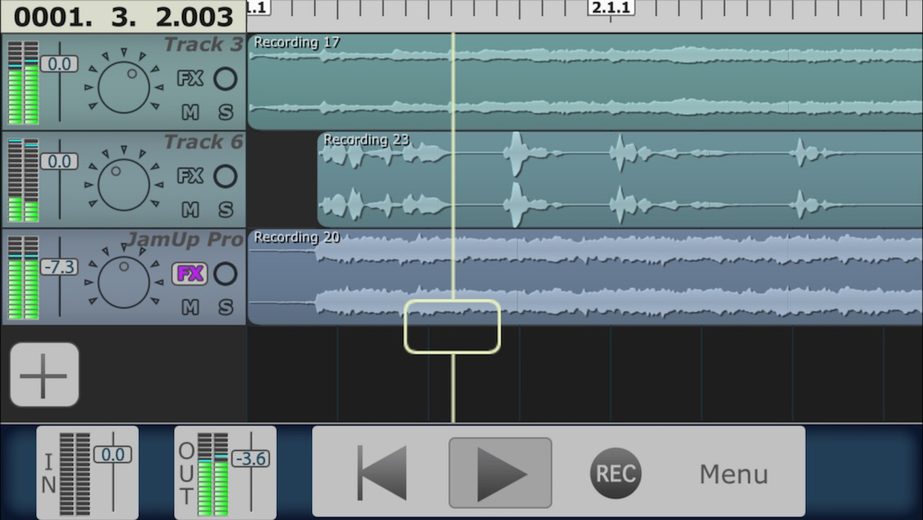The width and height of the screenshot is (923, 520).
Task: Arm Track 3 record circle
Action: click(x=225, y=78)
